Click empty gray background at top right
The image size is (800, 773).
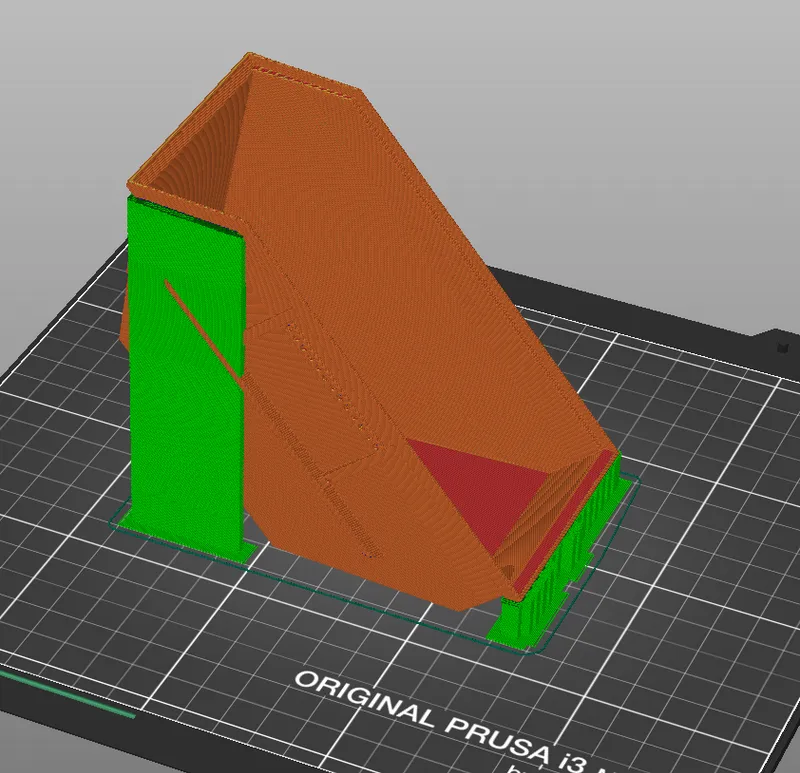(x=680, y=100)
